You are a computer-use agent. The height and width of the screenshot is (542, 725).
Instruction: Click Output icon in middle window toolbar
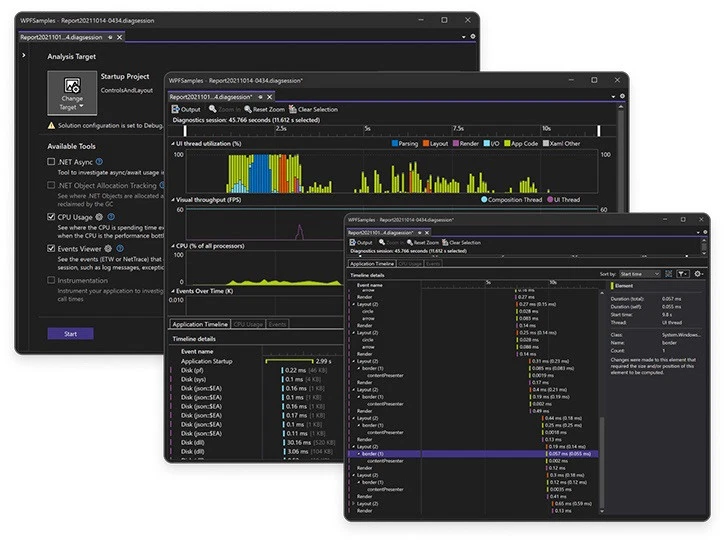point(175,109)
